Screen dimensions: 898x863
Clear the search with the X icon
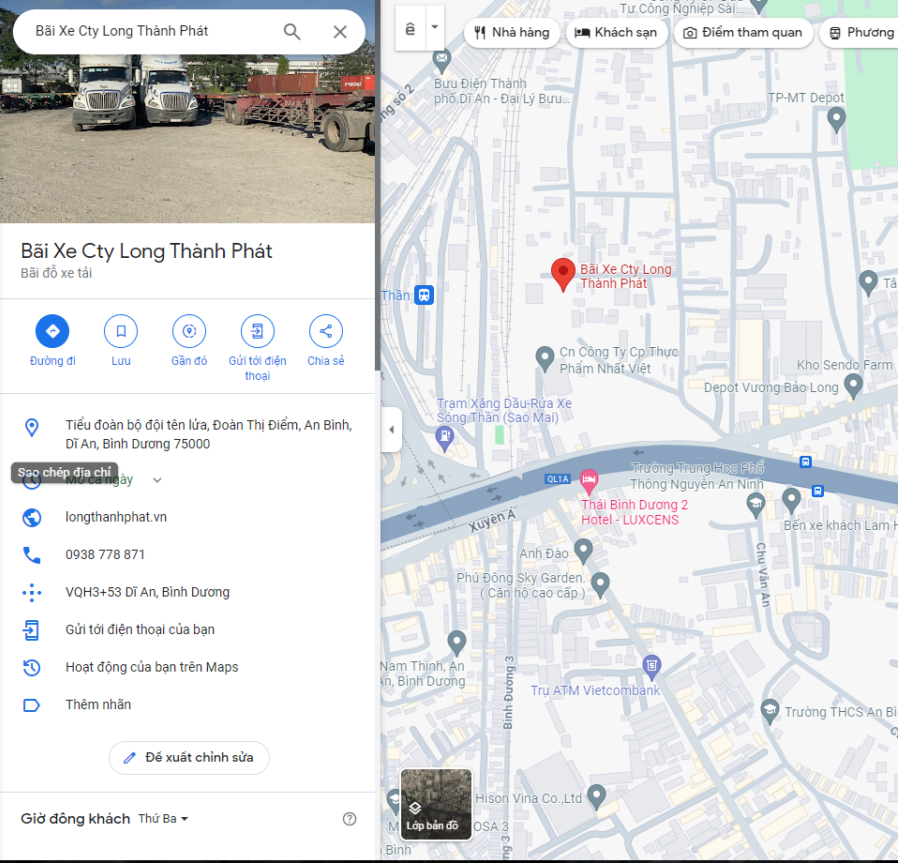[340, 32]
